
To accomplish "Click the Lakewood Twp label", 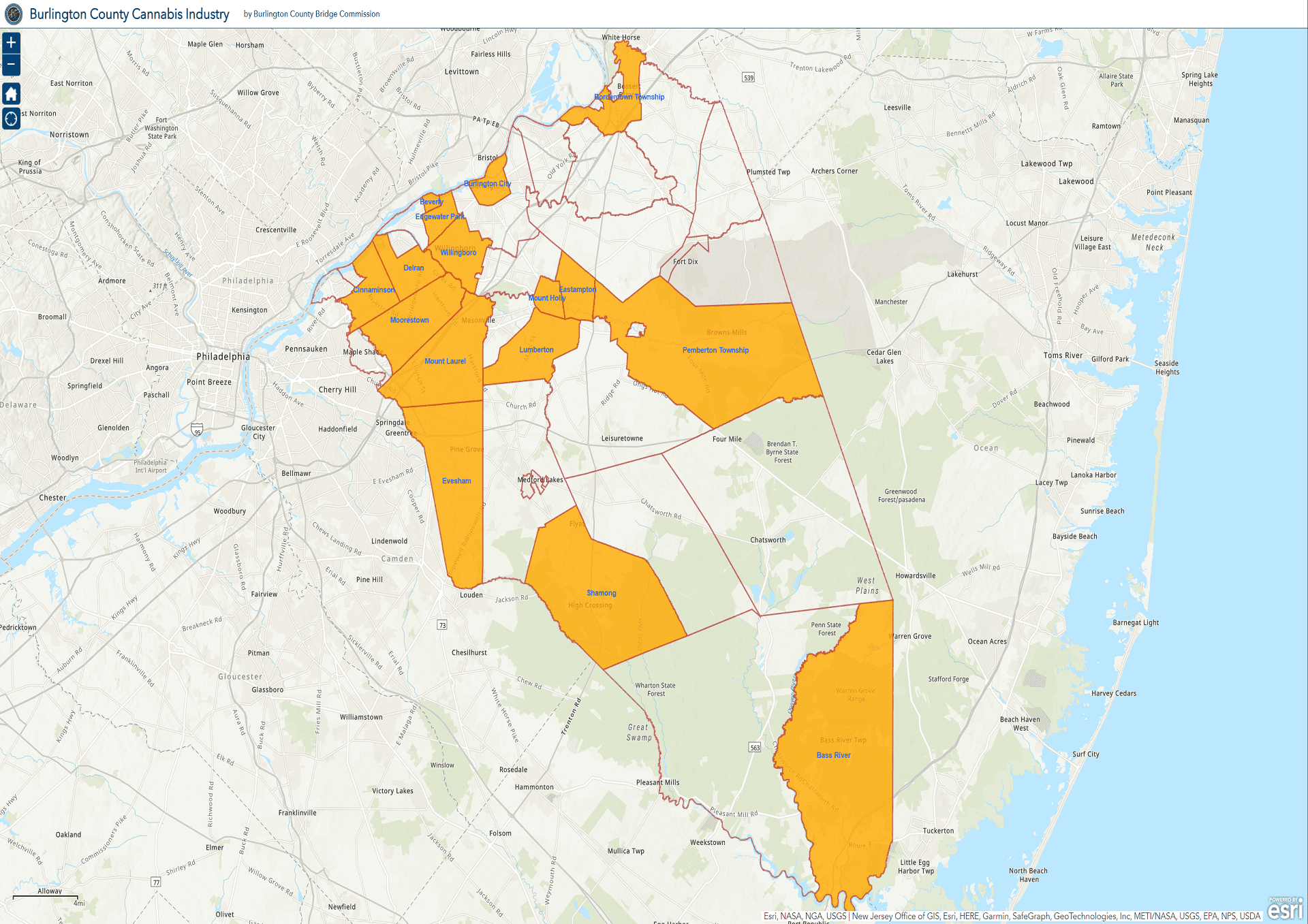I will point(1046,164).
